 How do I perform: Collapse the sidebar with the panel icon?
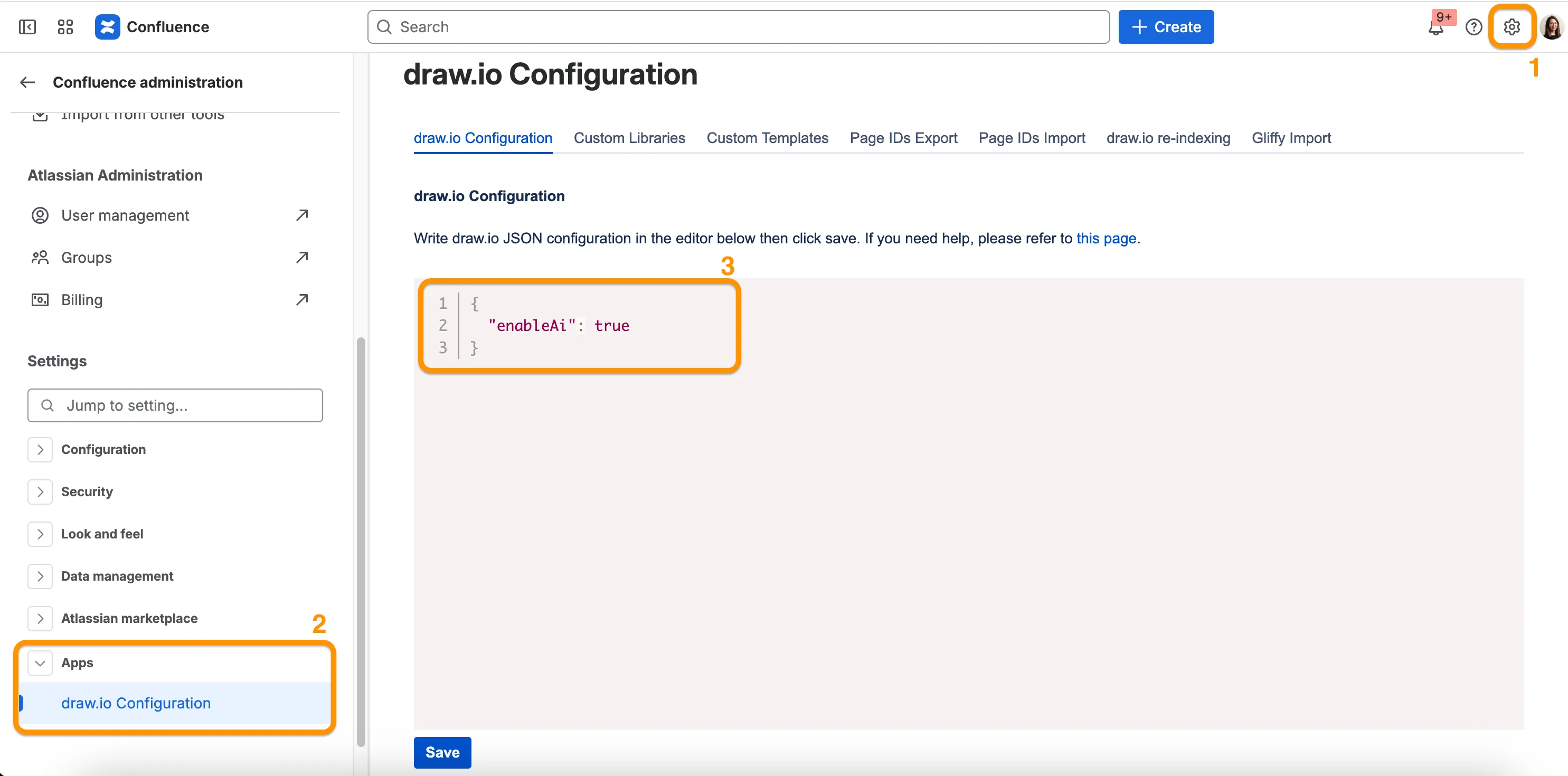click(x=27, y=27)
